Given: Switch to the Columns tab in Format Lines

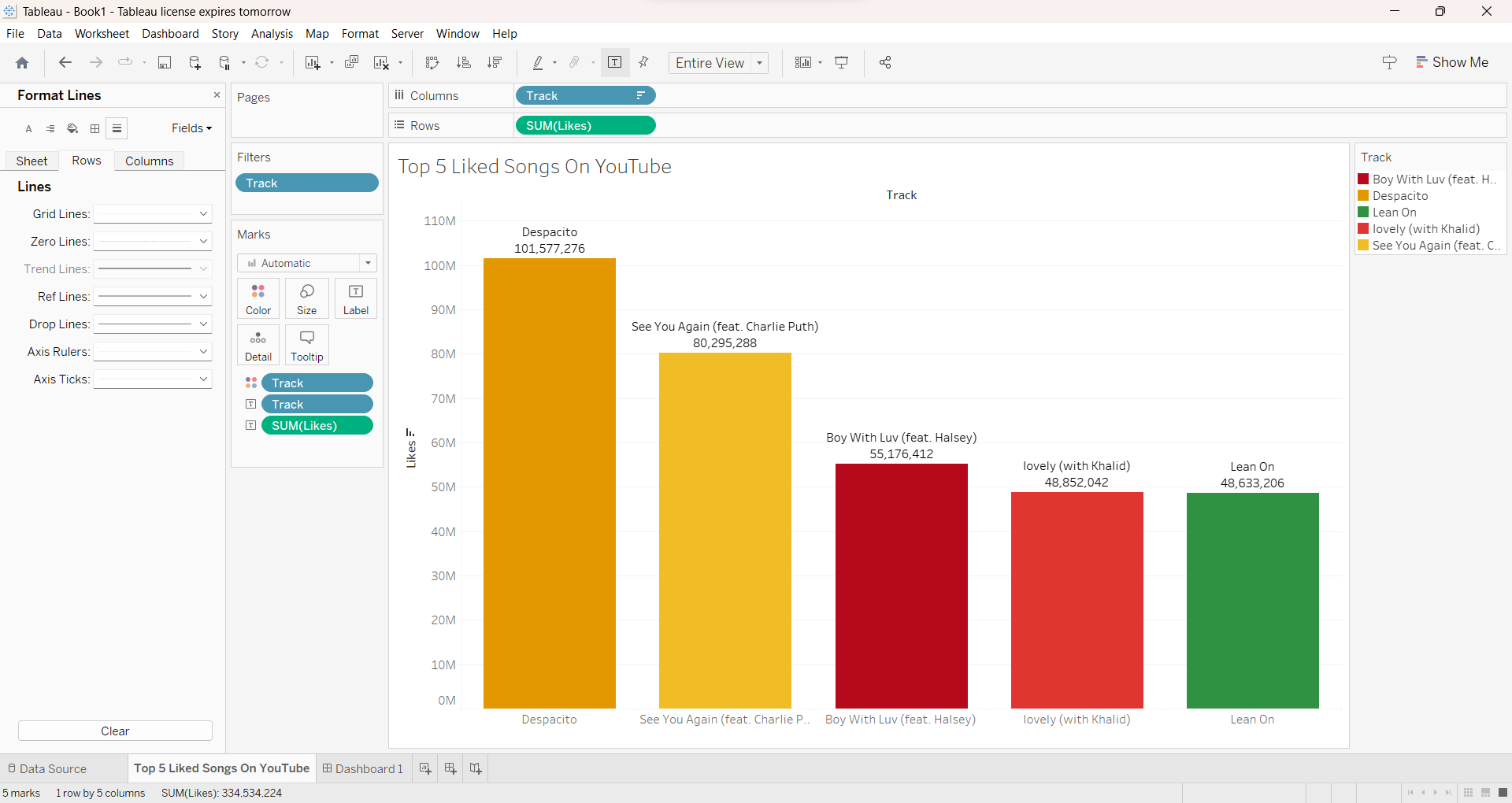Looking at the screenshot, I should click(149, 161).
